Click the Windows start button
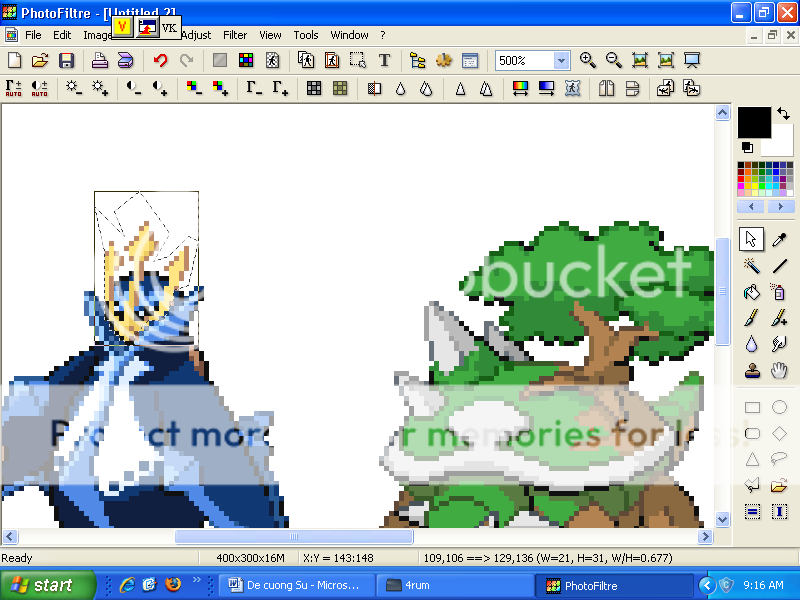The height and width of the screenshot is (600, 800). click(47, 585)
